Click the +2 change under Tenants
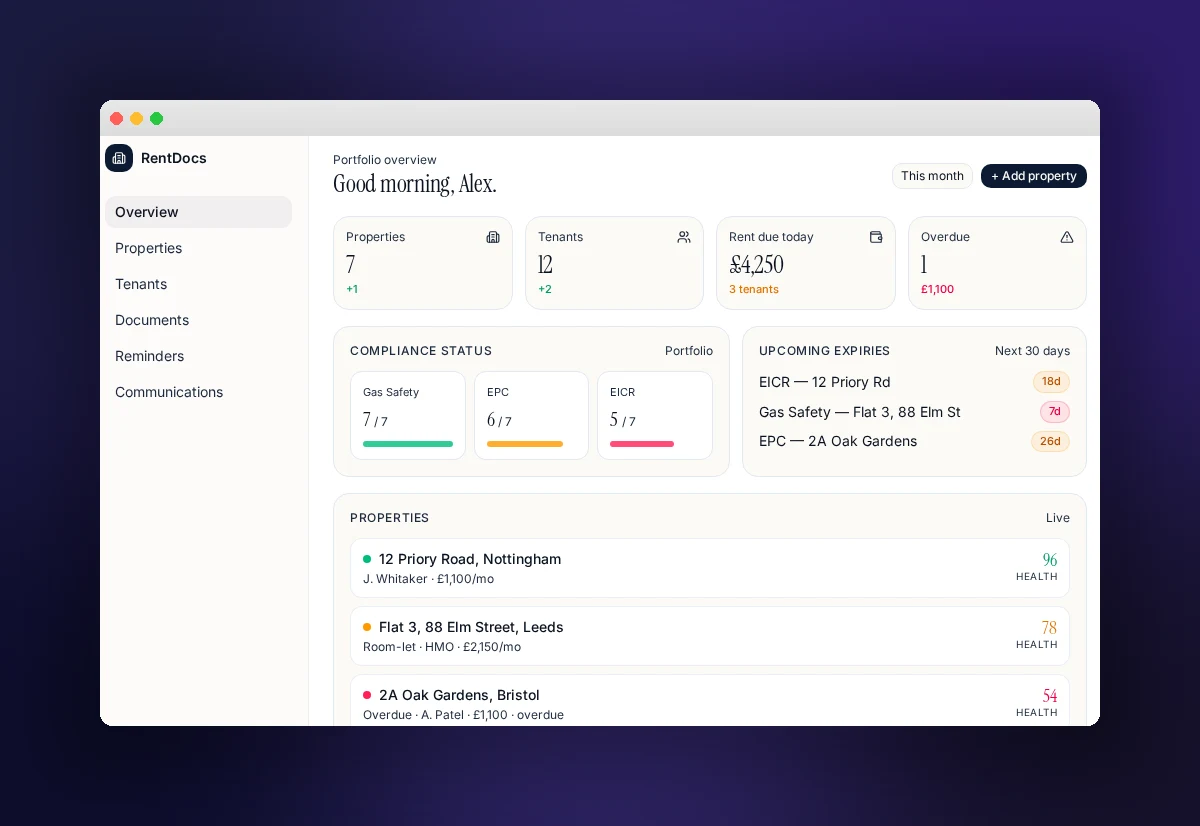Image resolution: width=1200 pixels, height=826 pixels. 545,289
